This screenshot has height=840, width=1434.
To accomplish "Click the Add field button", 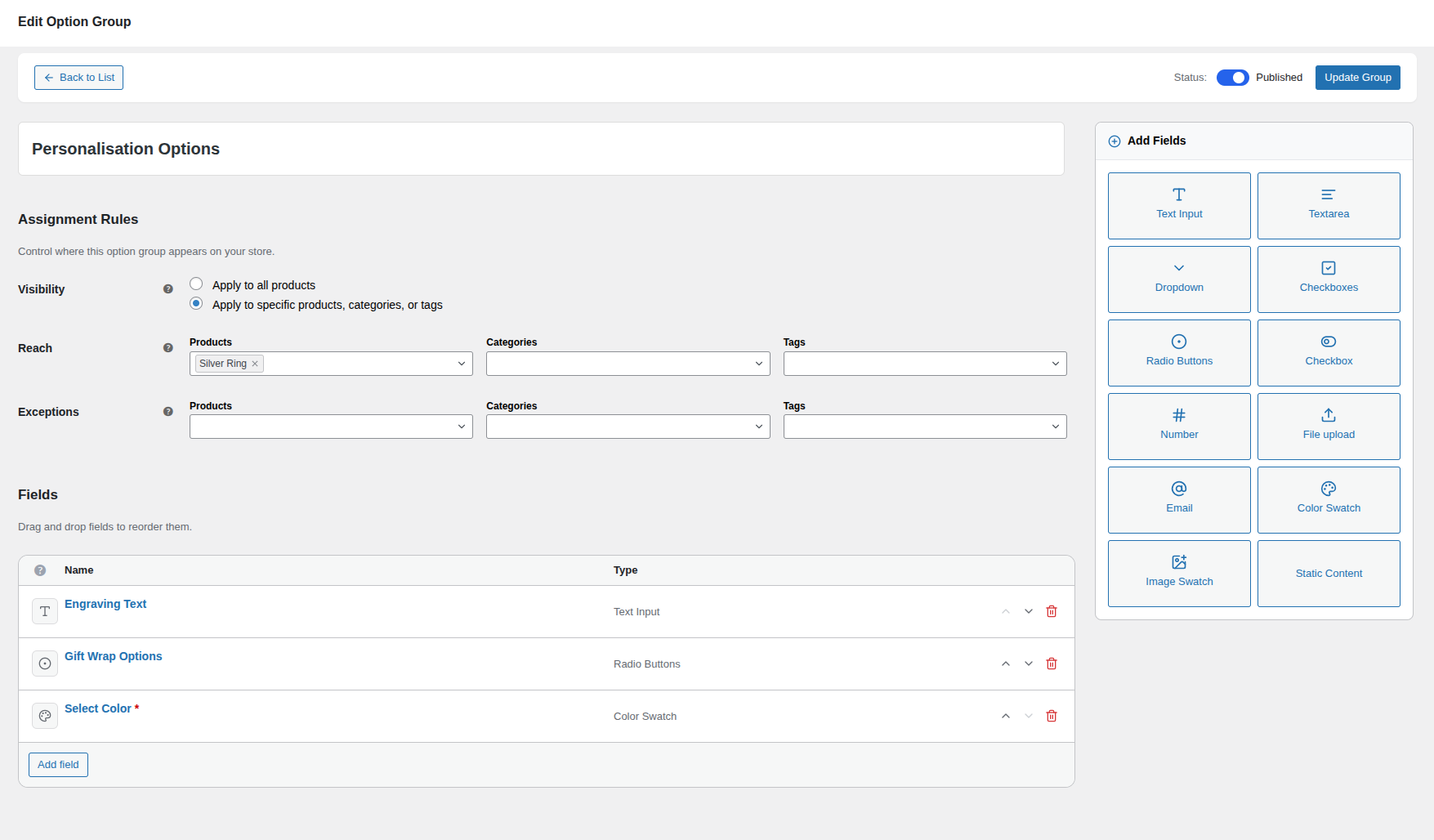I will pyautogui.click(x=58, y=765).
